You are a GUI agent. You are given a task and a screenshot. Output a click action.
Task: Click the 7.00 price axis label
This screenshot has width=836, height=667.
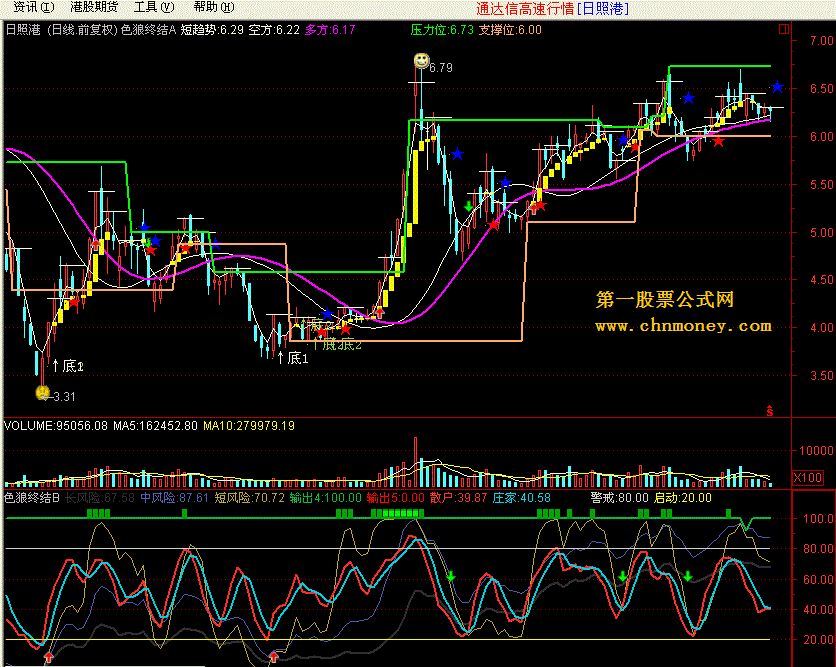point(822,41)
